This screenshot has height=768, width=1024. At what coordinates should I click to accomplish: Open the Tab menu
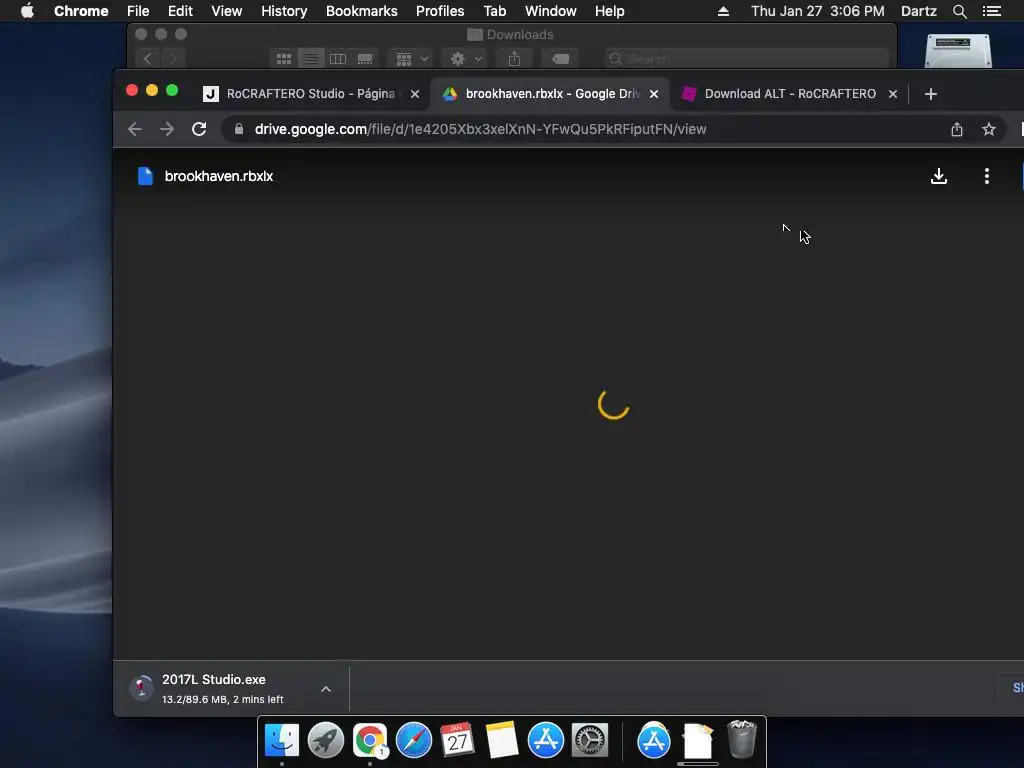494,11
